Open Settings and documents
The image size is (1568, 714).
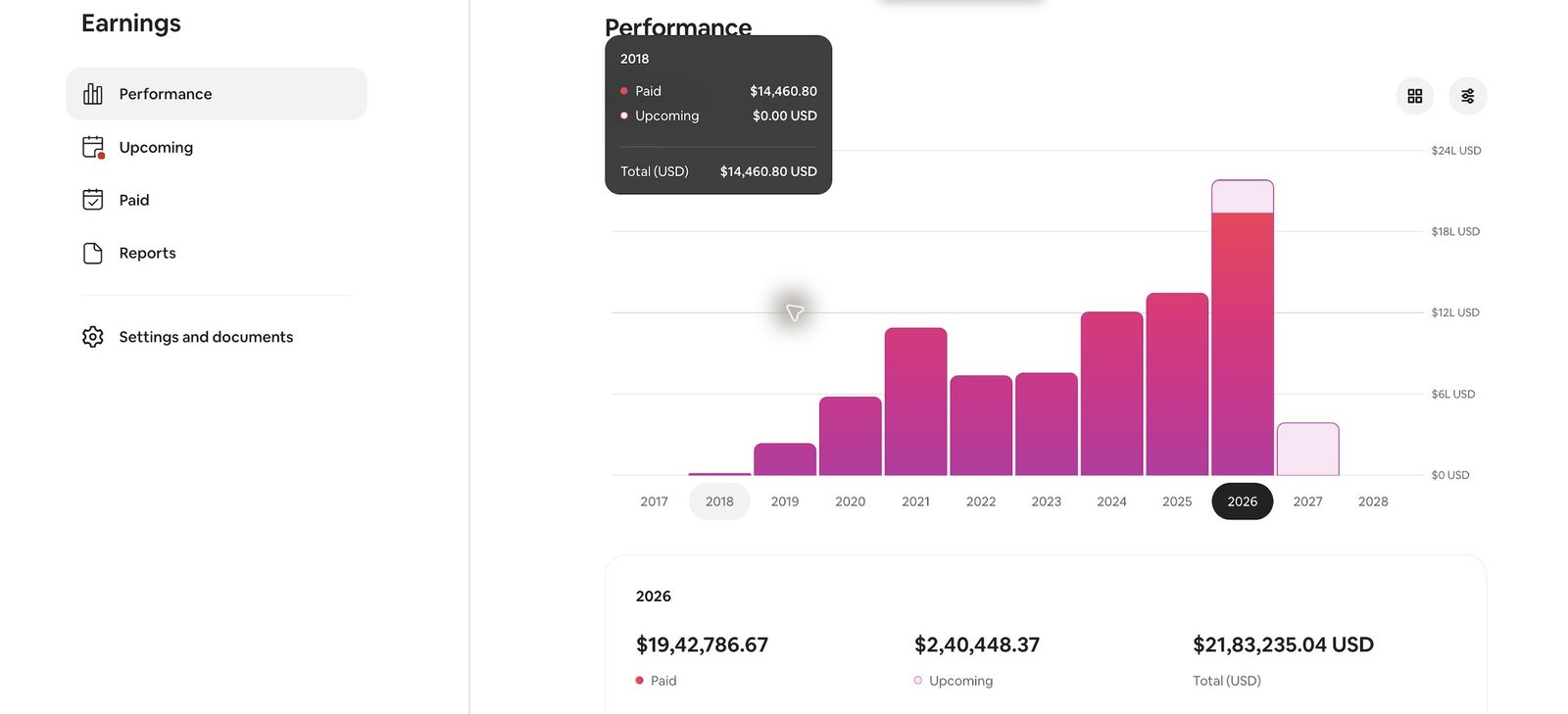click(x=217, y=337)
